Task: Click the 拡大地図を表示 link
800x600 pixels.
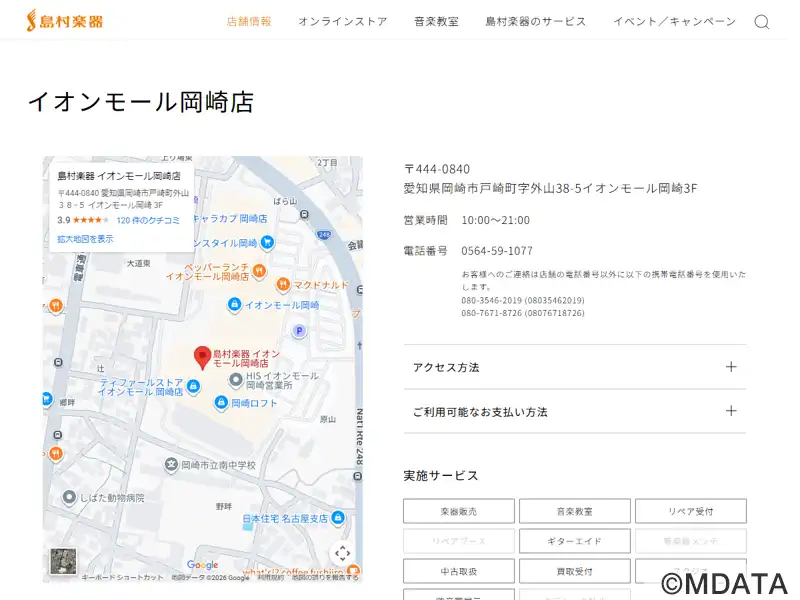Action: click(x=85, y=239)
